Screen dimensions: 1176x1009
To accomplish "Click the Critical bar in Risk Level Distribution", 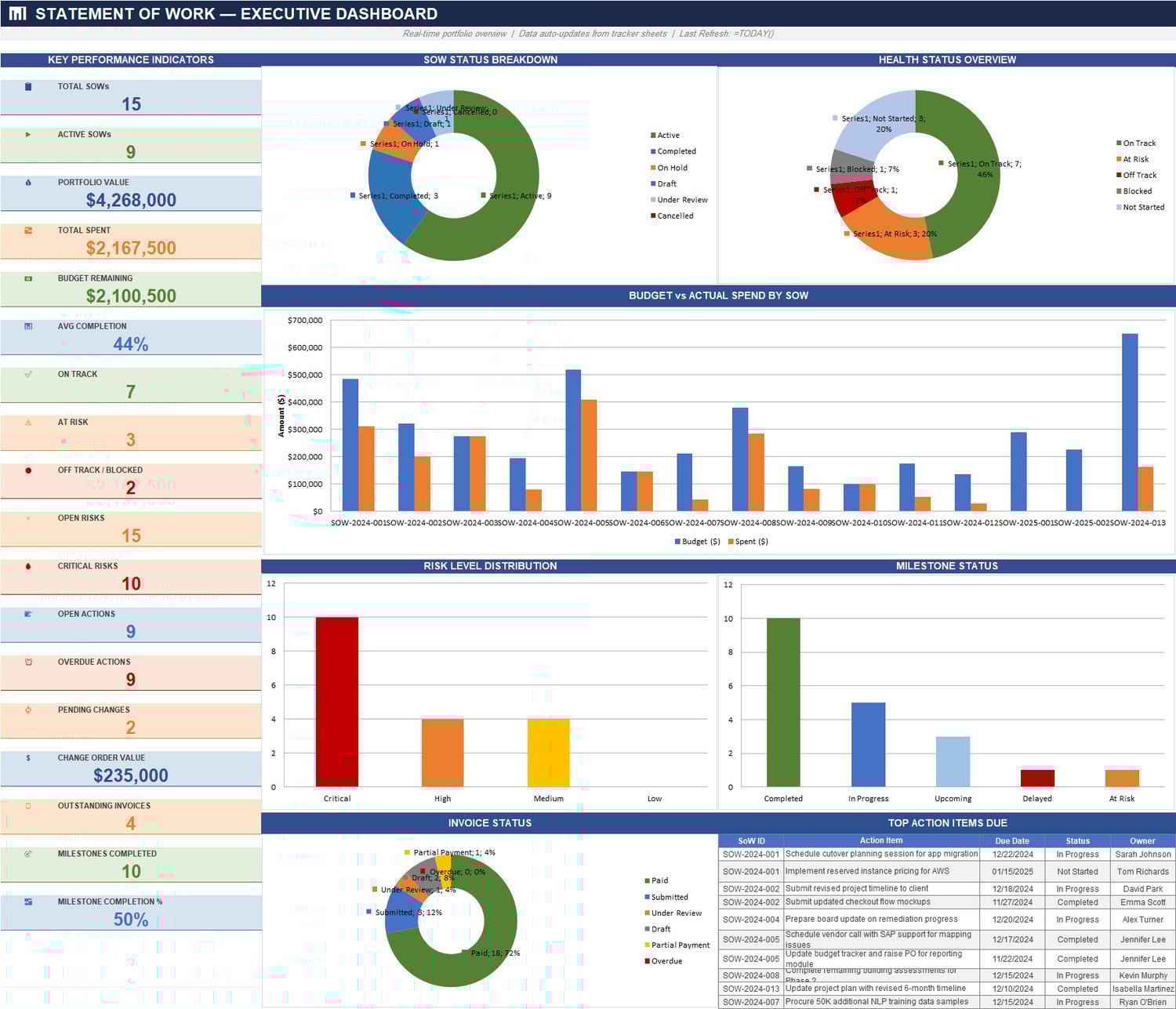I will (x=337, y=702).
